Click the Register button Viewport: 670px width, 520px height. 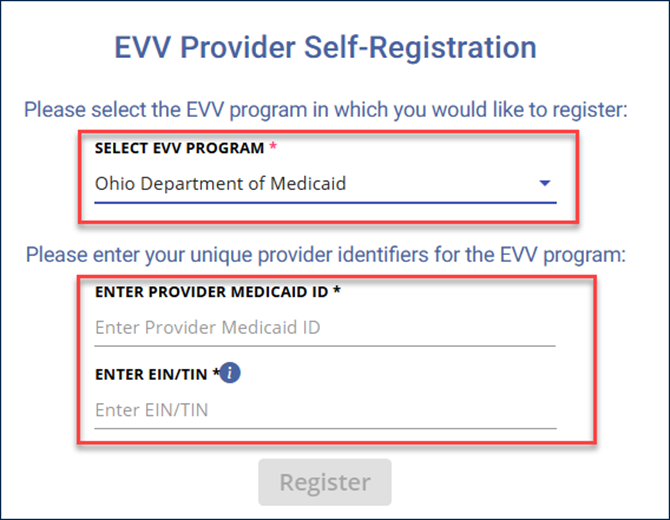coord(325,482)
